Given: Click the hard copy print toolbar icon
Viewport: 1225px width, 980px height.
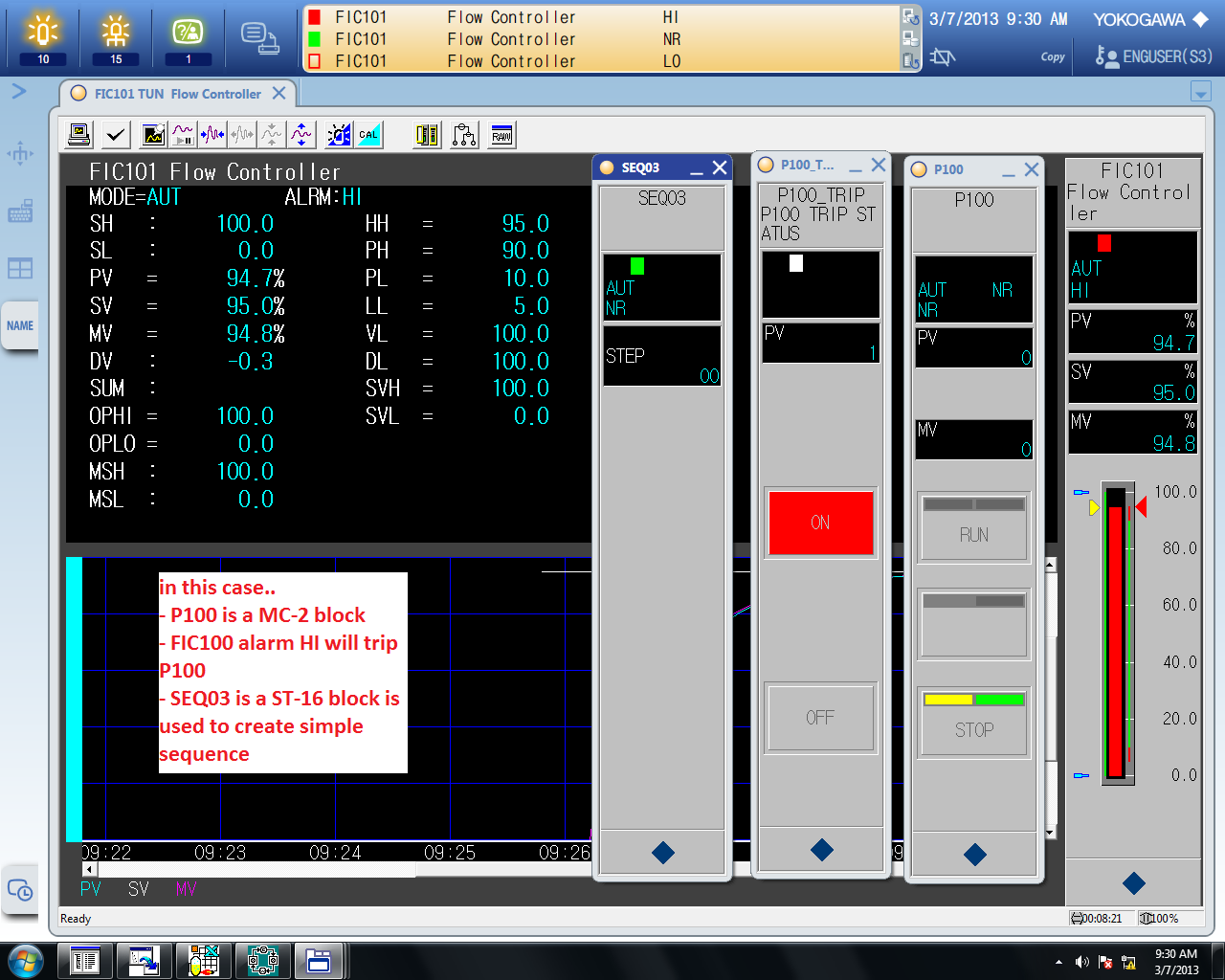Looking at the screenshot, I should tap(79, 135).
